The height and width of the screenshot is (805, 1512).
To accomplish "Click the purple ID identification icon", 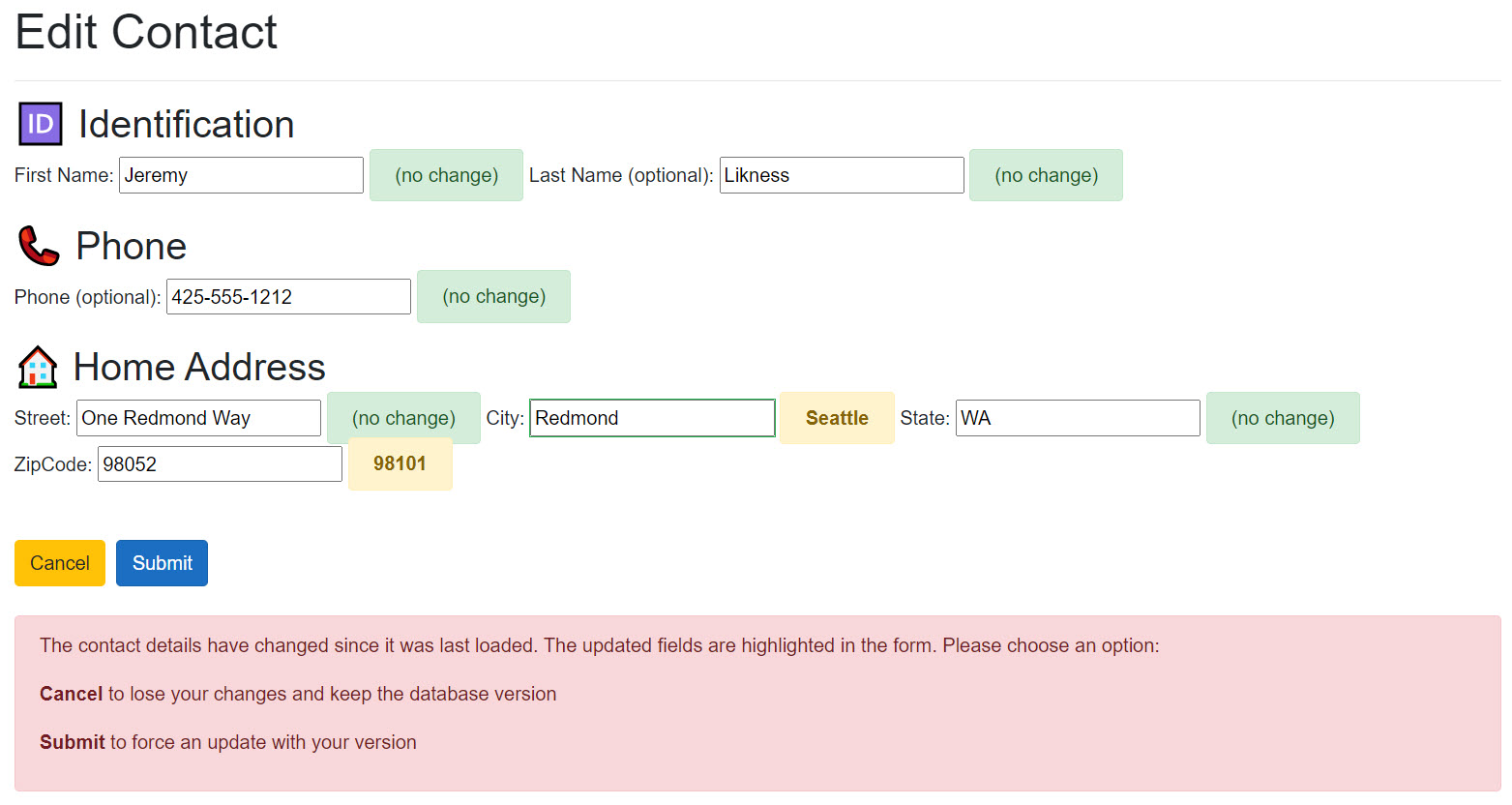I will click(41, 124).
